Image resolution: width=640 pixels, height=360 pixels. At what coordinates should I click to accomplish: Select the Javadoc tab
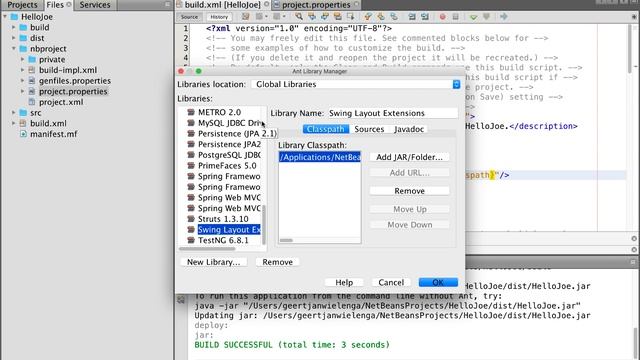[409, 129]
